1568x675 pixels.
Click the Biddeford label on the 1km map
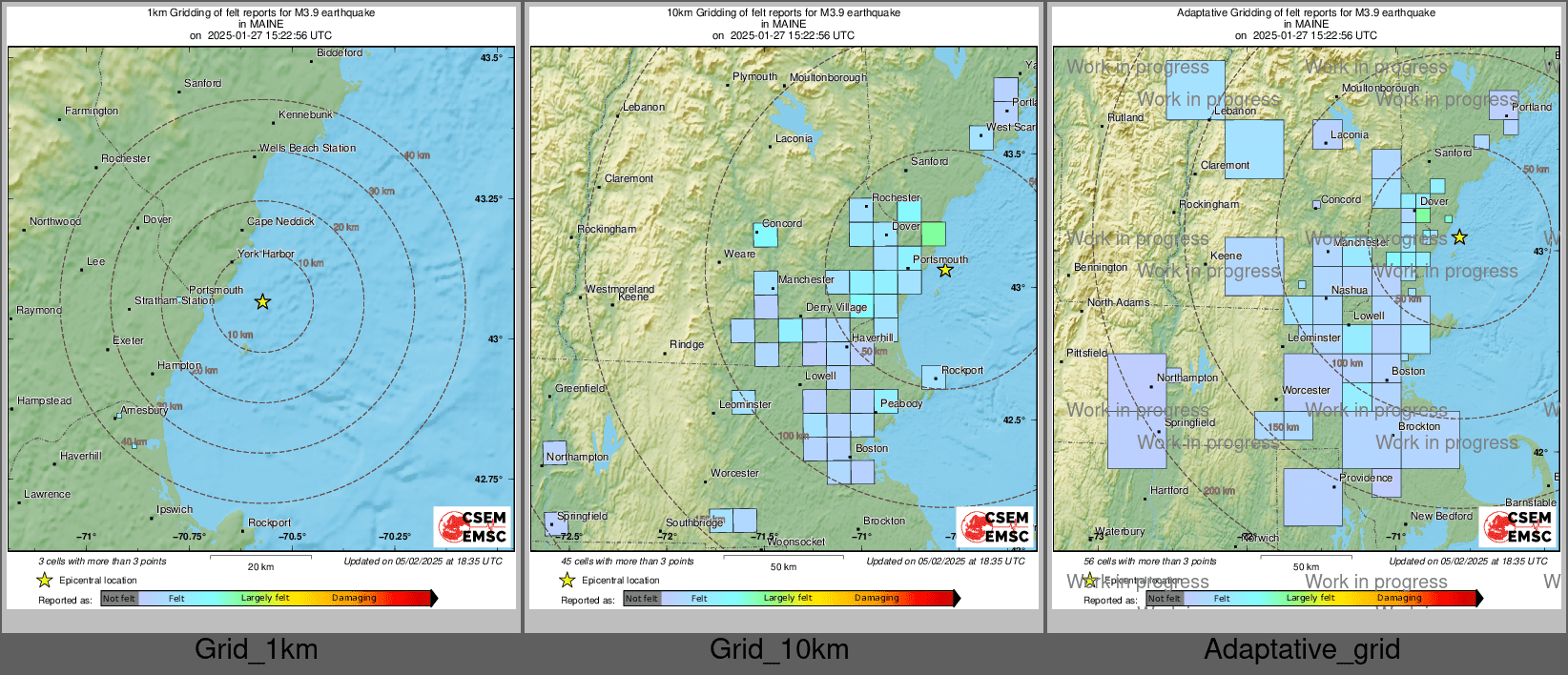[x=340, y=53]
